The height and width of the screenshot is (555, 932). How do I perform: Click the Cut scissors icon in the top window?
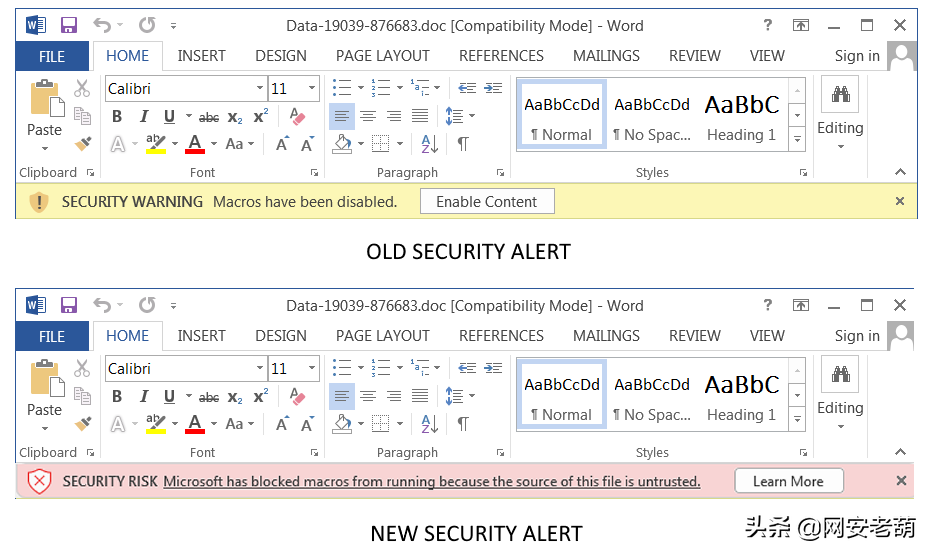coord(82,89)
